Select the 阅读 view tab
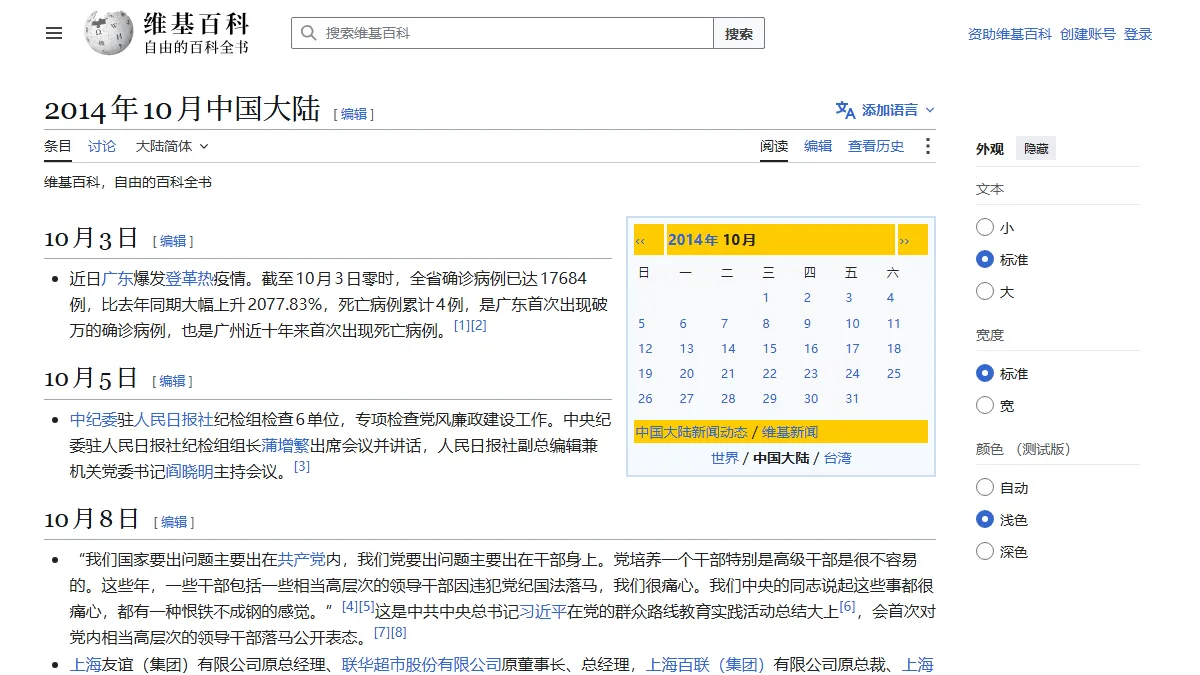This screenshot has height=675, width=1200. [774, 146]
